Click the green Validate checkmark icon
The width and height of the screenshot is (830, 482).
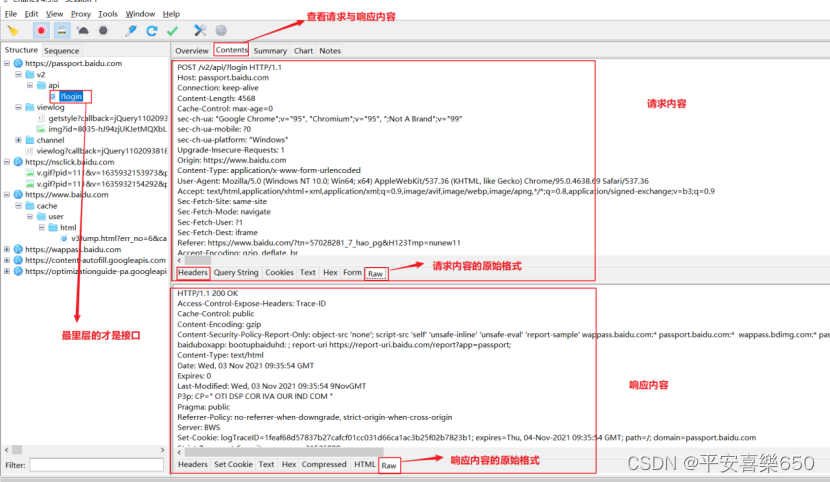pyautogui.click(x=173, y=31)
